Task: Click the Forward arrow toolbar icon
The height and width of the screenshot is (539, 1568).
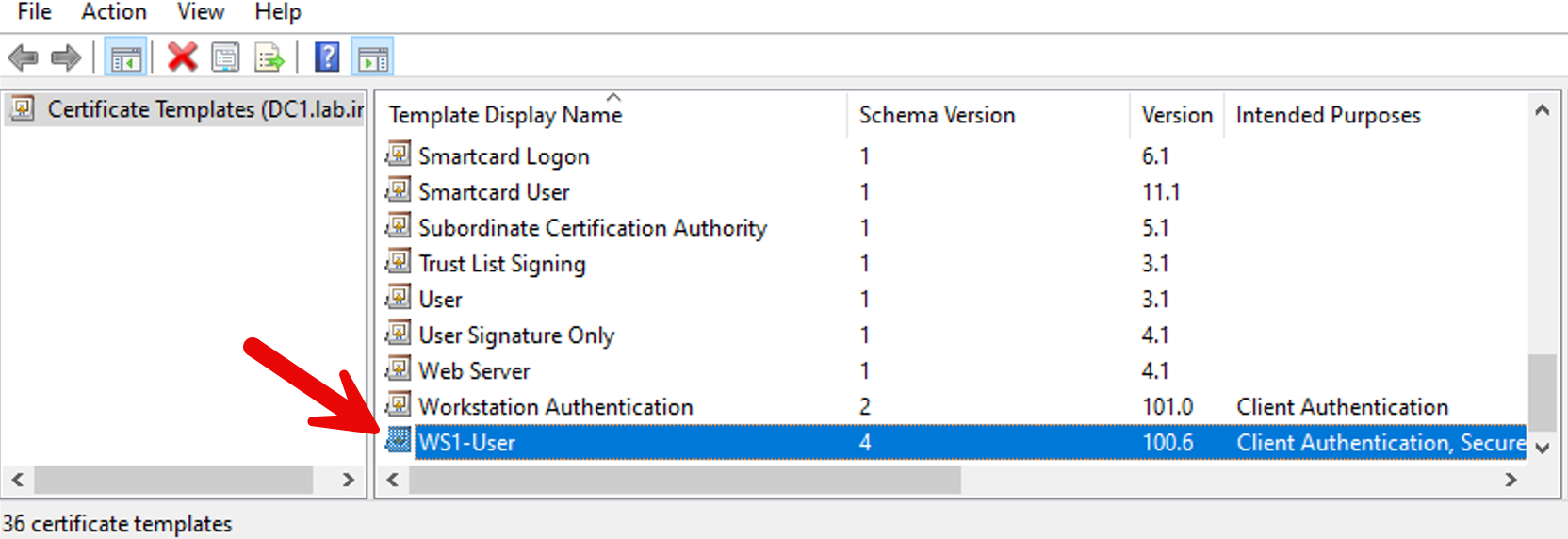Action: (x=66, y=58)
